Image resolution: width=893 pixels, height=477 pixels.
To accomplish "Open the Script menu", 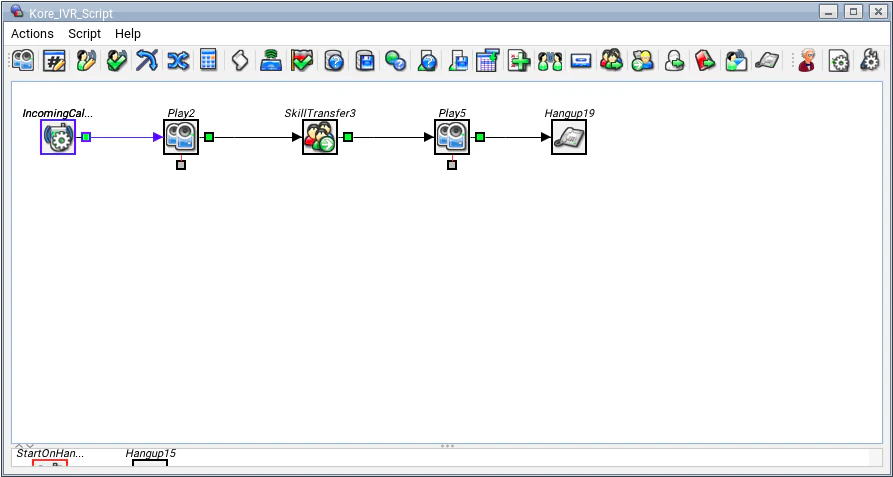I will point(84,34).
